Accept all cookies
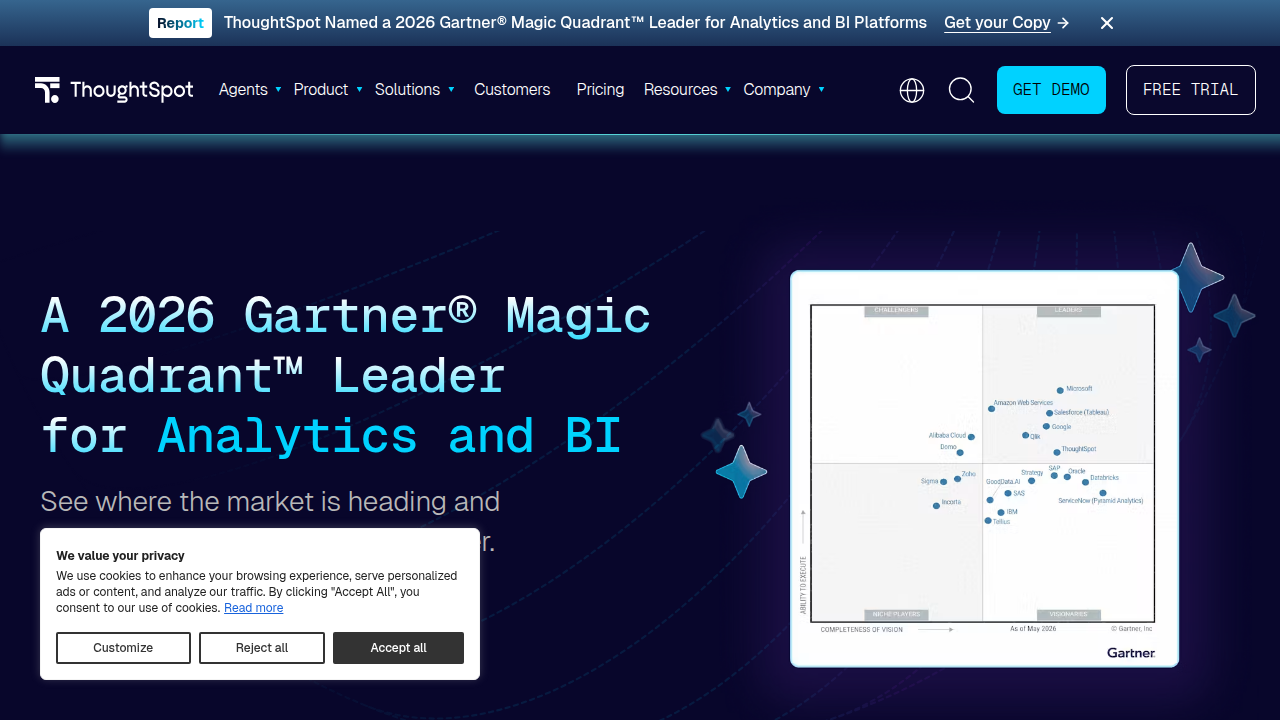Screen dimensions: 1280x720 point(398,648)
